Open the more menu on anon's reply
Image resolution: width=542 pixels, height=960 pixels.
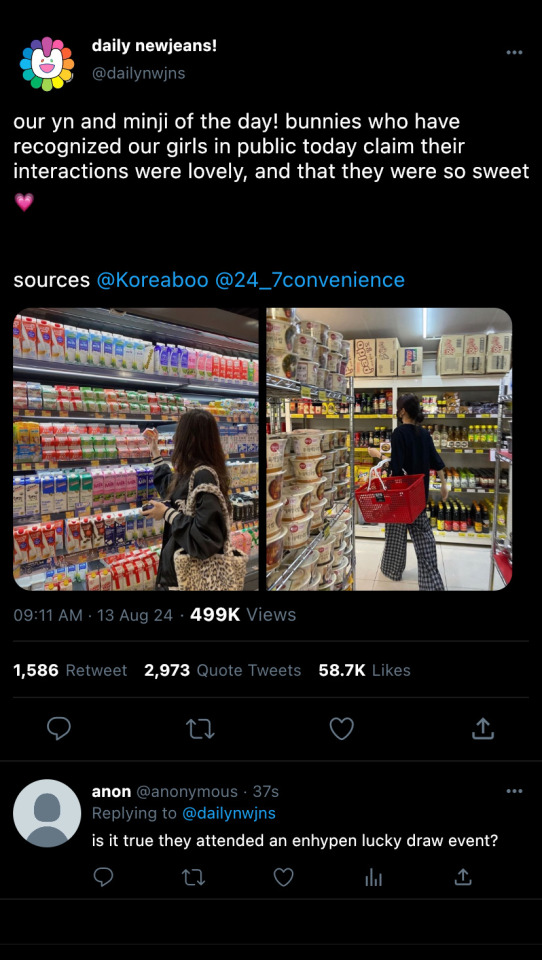pos(514,792)
